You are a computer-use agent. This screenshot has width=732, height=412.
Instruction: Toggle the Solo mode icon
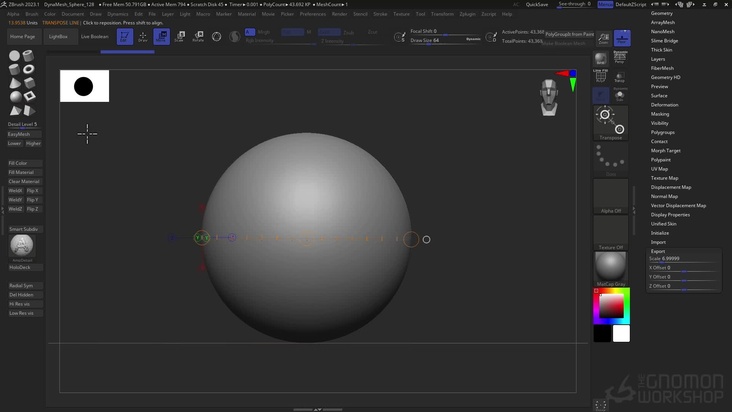click(619, 95)
